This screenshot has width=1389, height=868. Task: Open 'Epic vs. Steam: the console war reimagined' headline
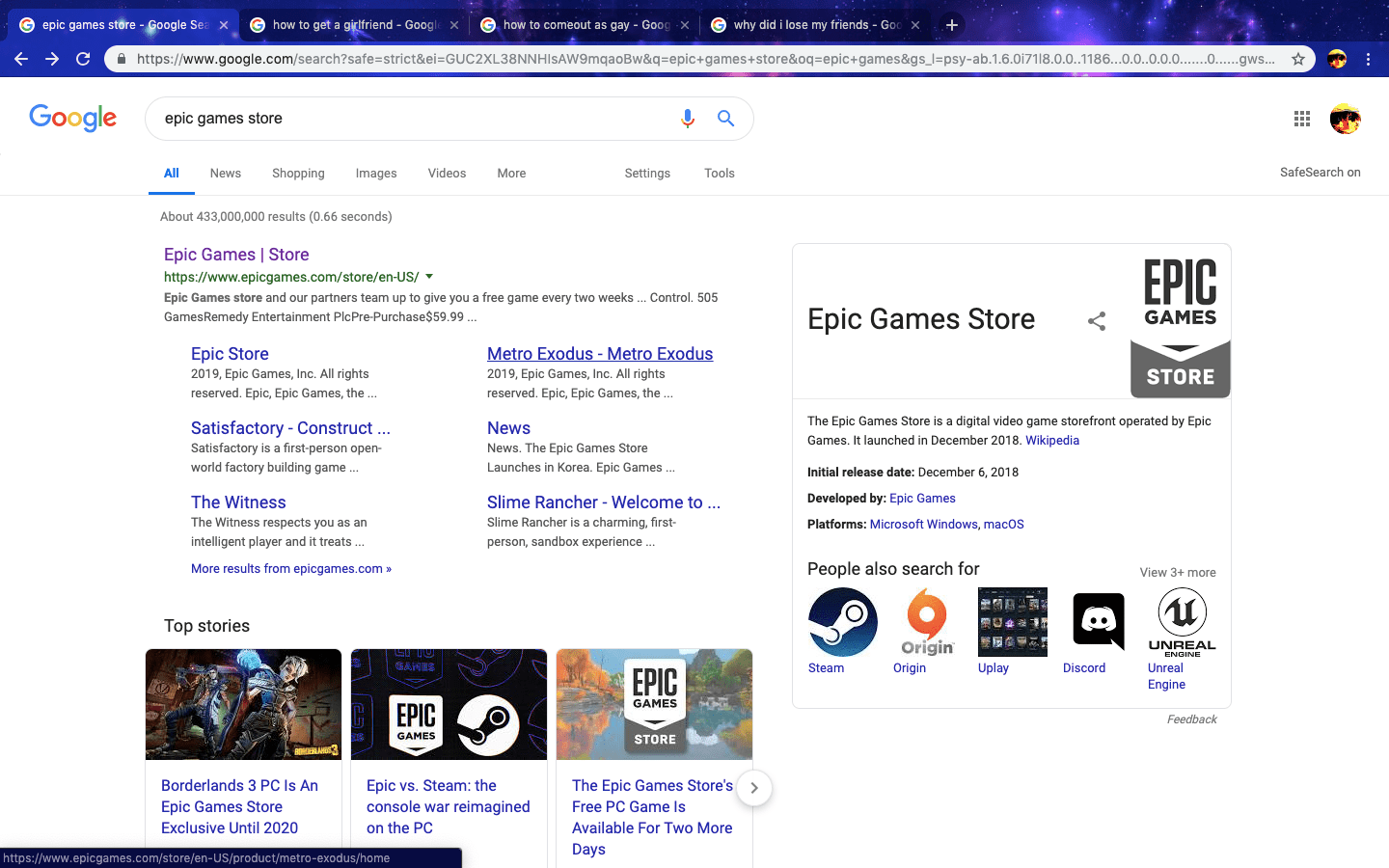(x=449, y=807)
